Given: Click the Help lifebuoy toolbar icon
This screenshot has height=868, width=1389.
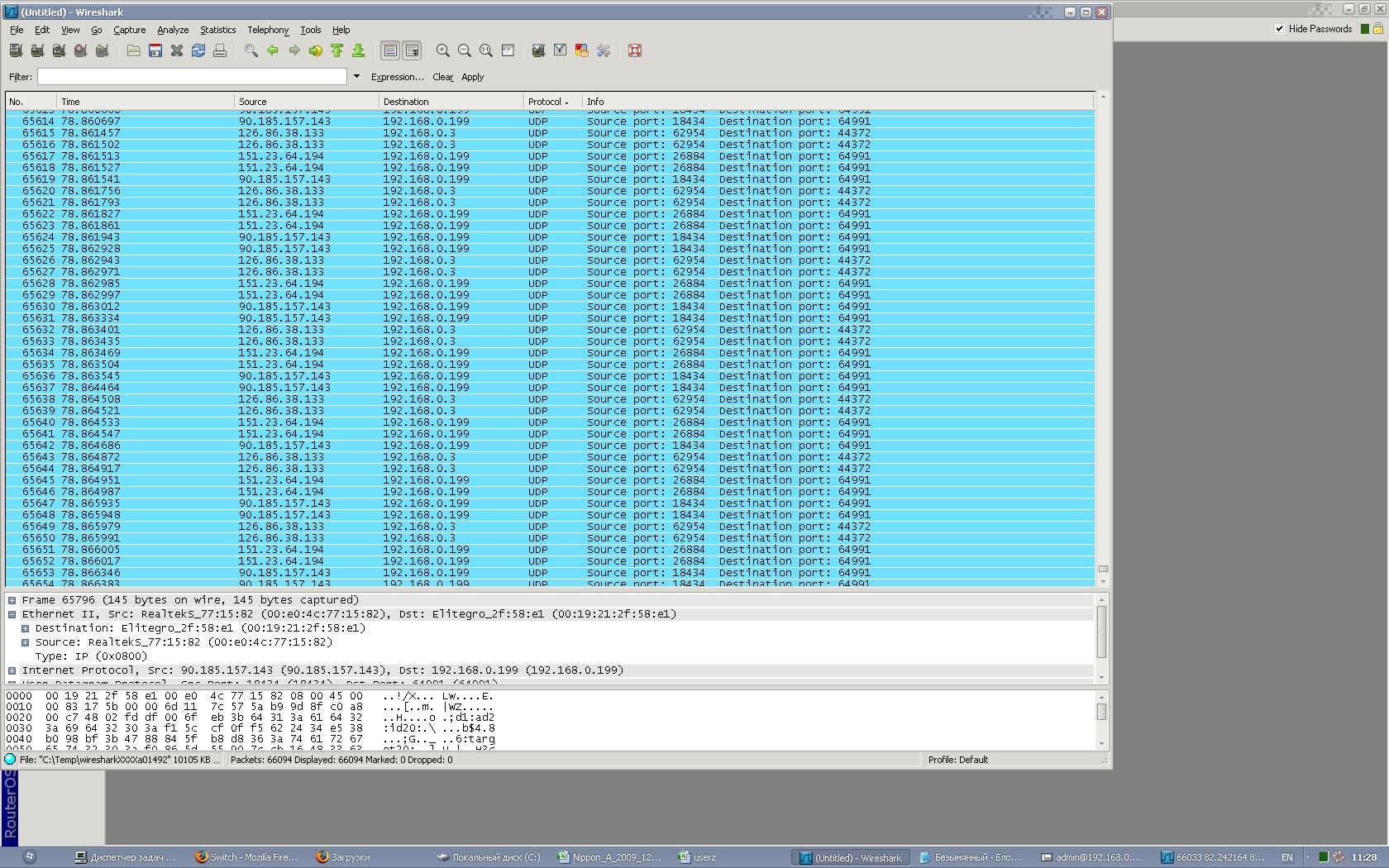Looking at the screenshot, I should click(x=635, y=51).
